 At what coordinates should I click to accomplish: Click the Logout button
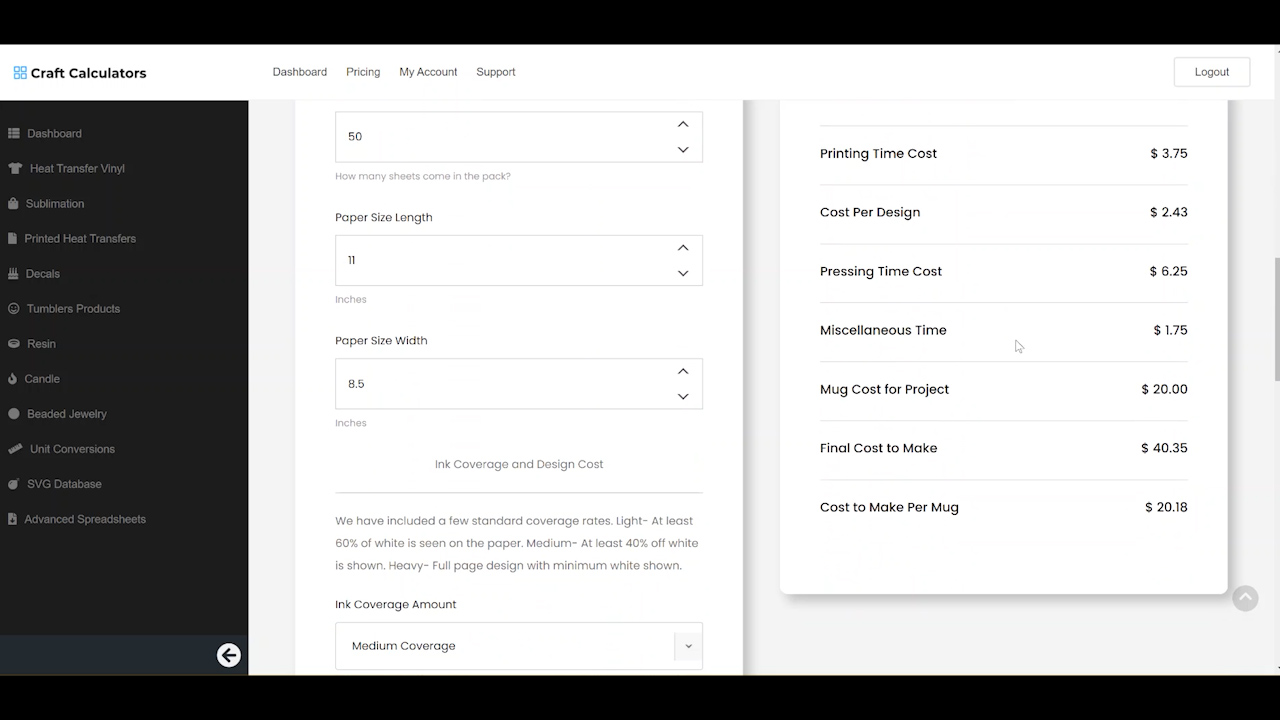(1212, 72)
